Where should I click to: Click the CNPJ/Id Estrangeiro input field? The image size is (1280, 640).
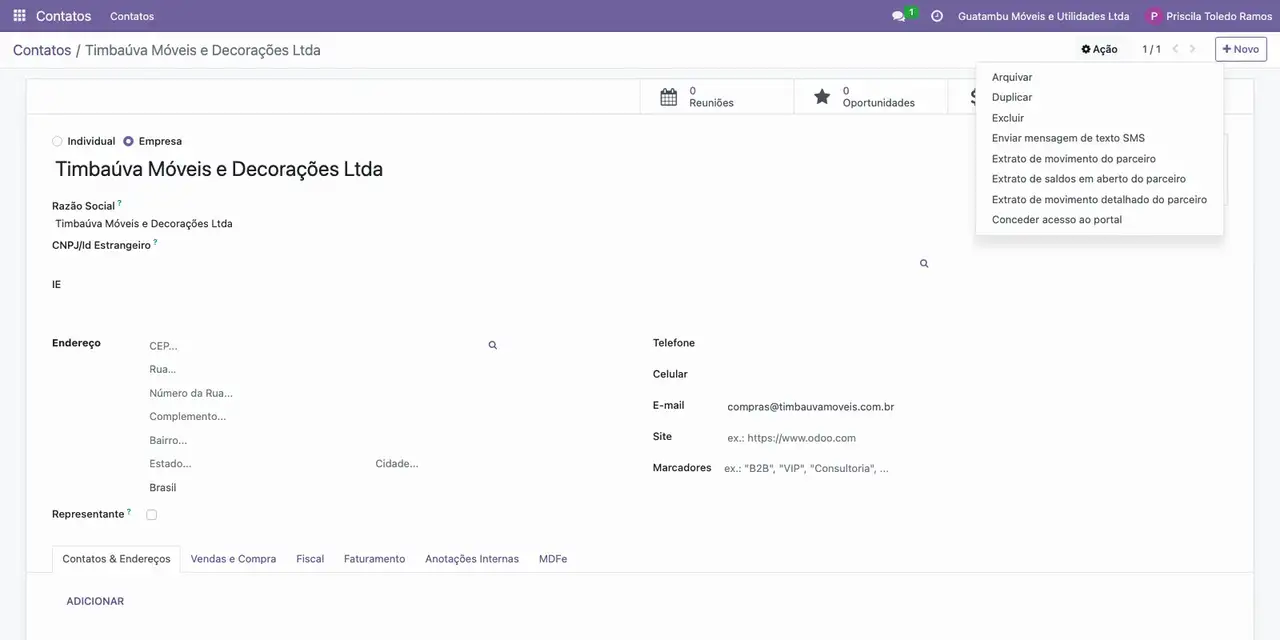pyautogui.click(x=482, y=263)
